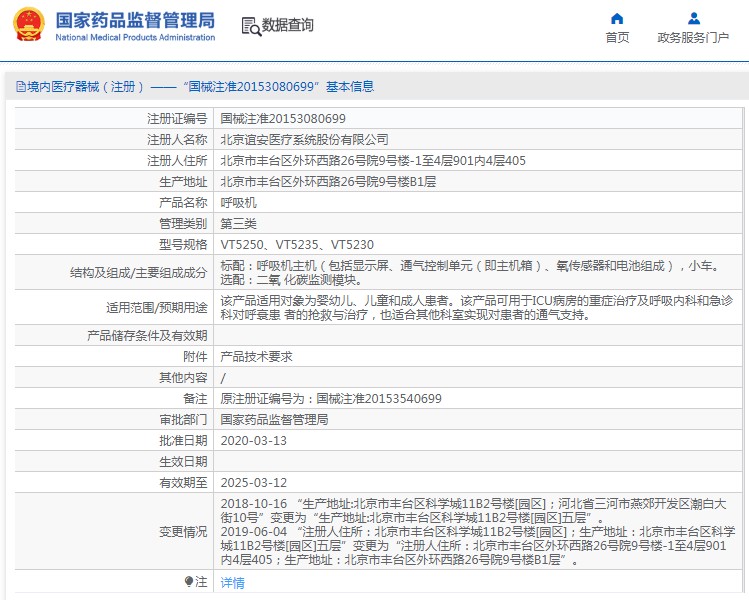Open the 首页 text link
This screenshot has width=749, height=600.
click(x=617, y=38)
